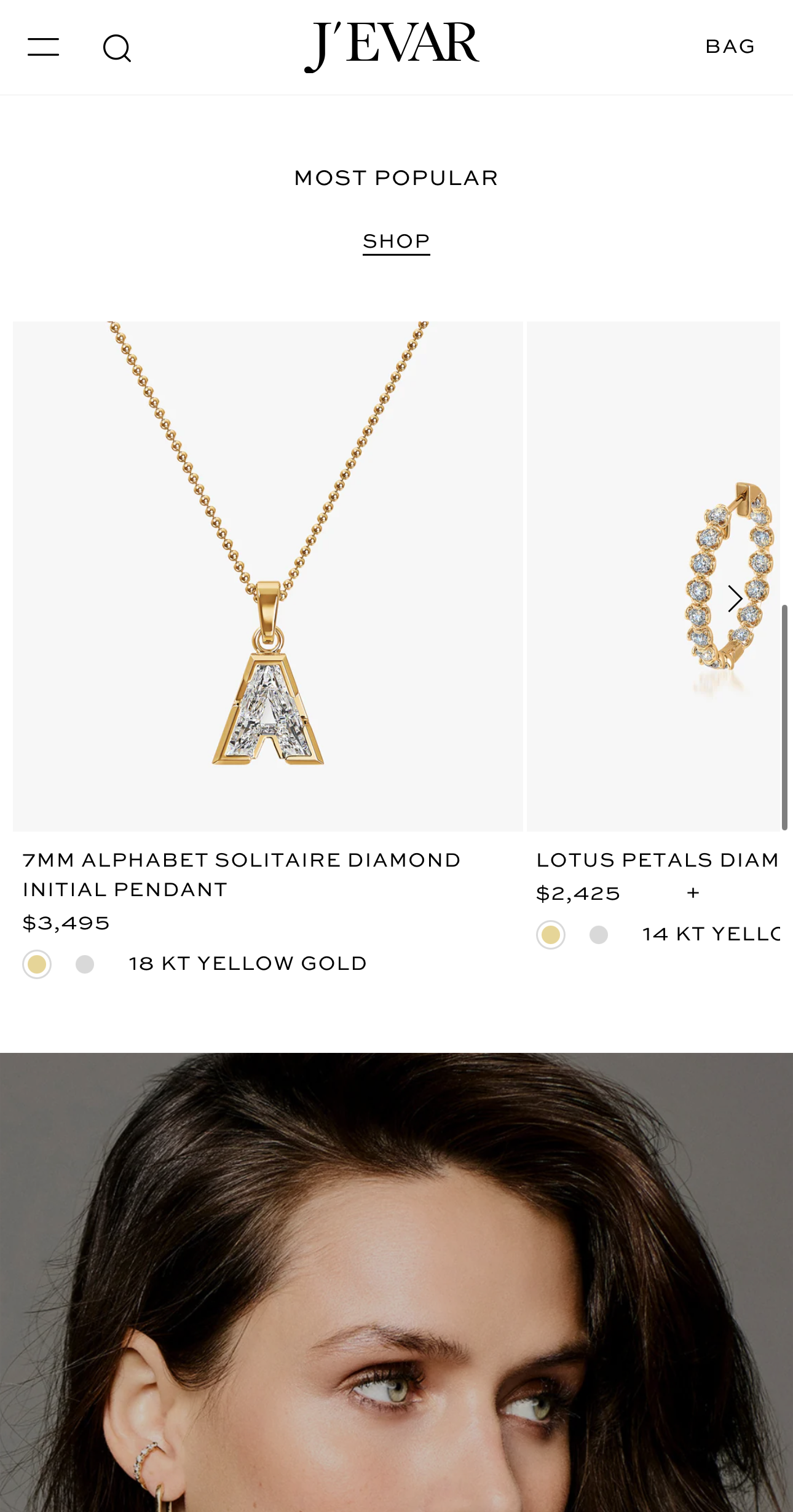Click the 14 KT Yellow metal label

click(711, 934)
